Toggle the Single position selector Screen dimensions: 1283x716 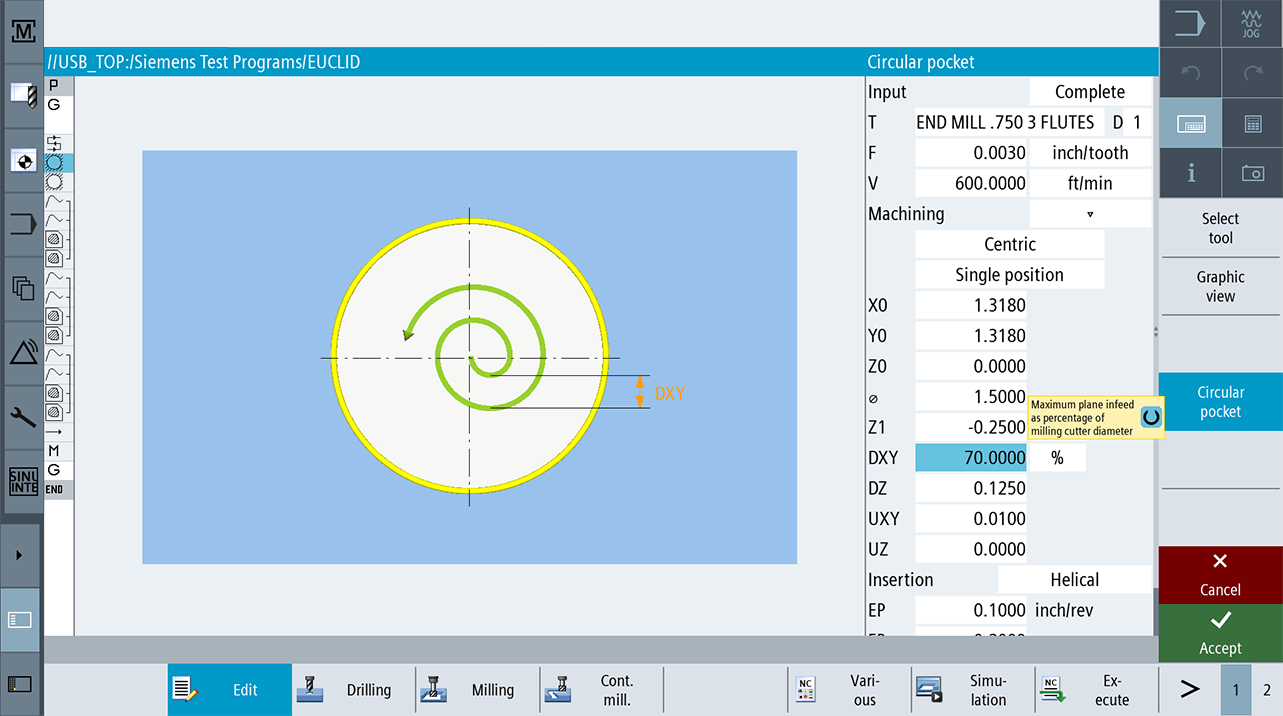[x=1010, y=275]
